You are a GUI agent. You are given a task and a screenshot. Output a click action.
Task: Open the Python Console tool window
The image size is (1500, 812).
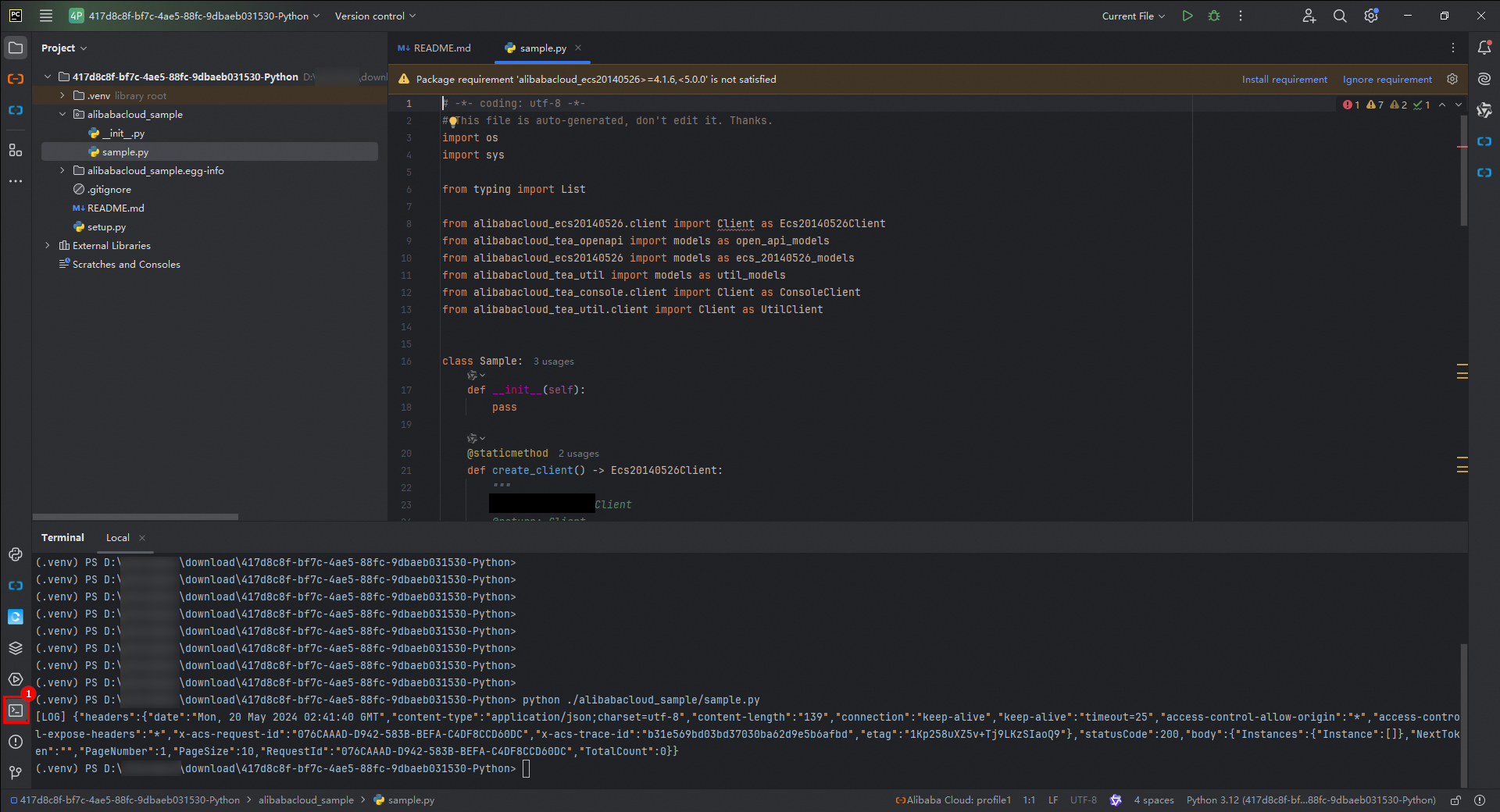[x=16, y=554]
